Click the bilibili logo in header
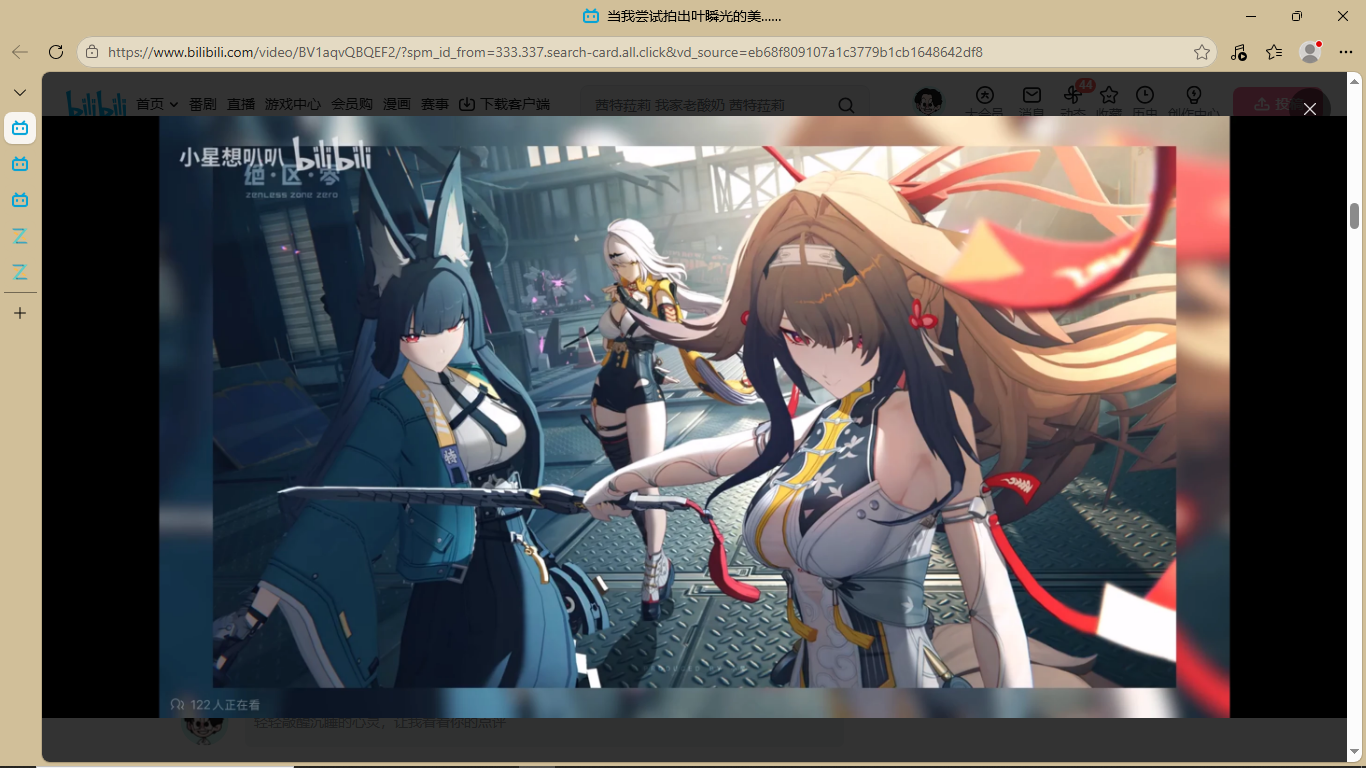The width and height of the screenshot is (1366, 768). [x=96, y=103]
